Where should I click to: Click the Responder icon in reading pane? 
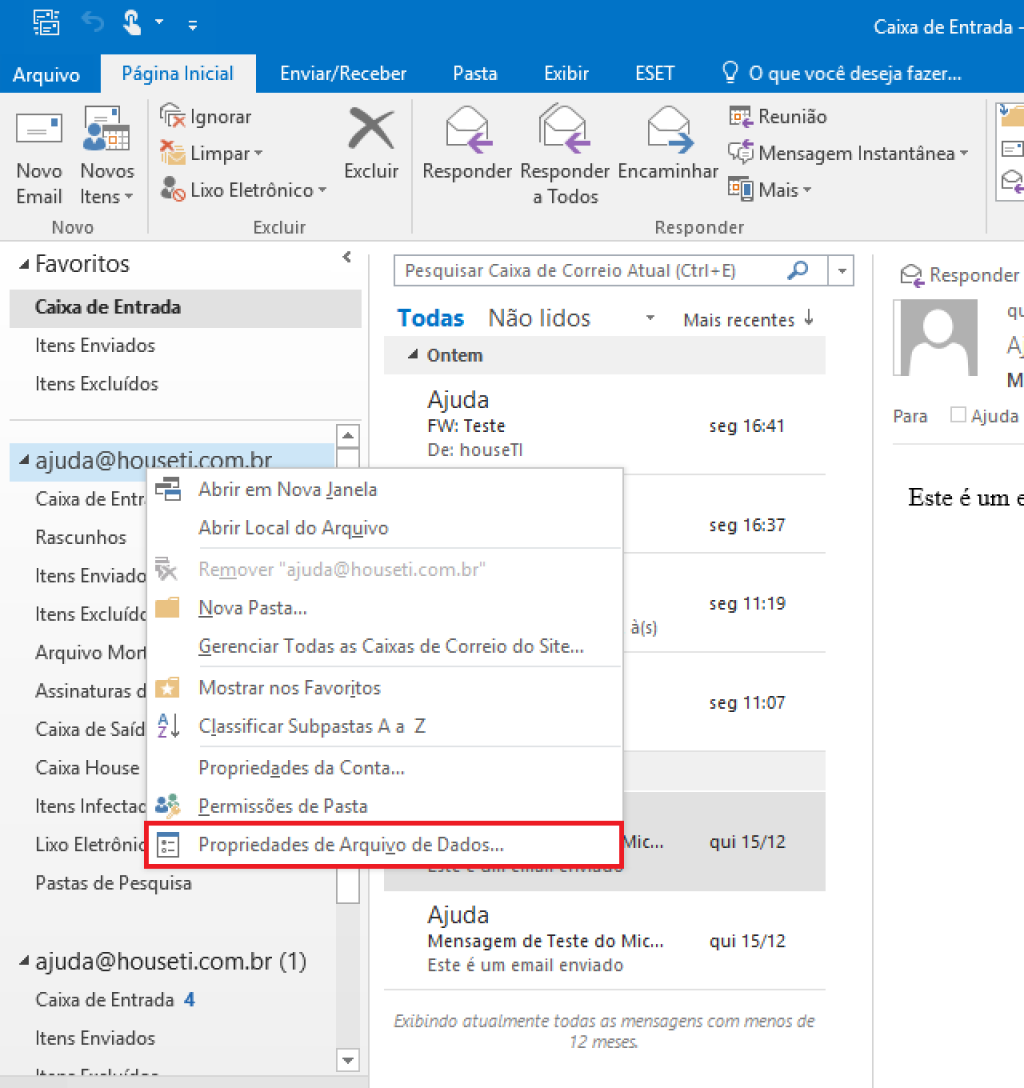(x=912, y=275)
